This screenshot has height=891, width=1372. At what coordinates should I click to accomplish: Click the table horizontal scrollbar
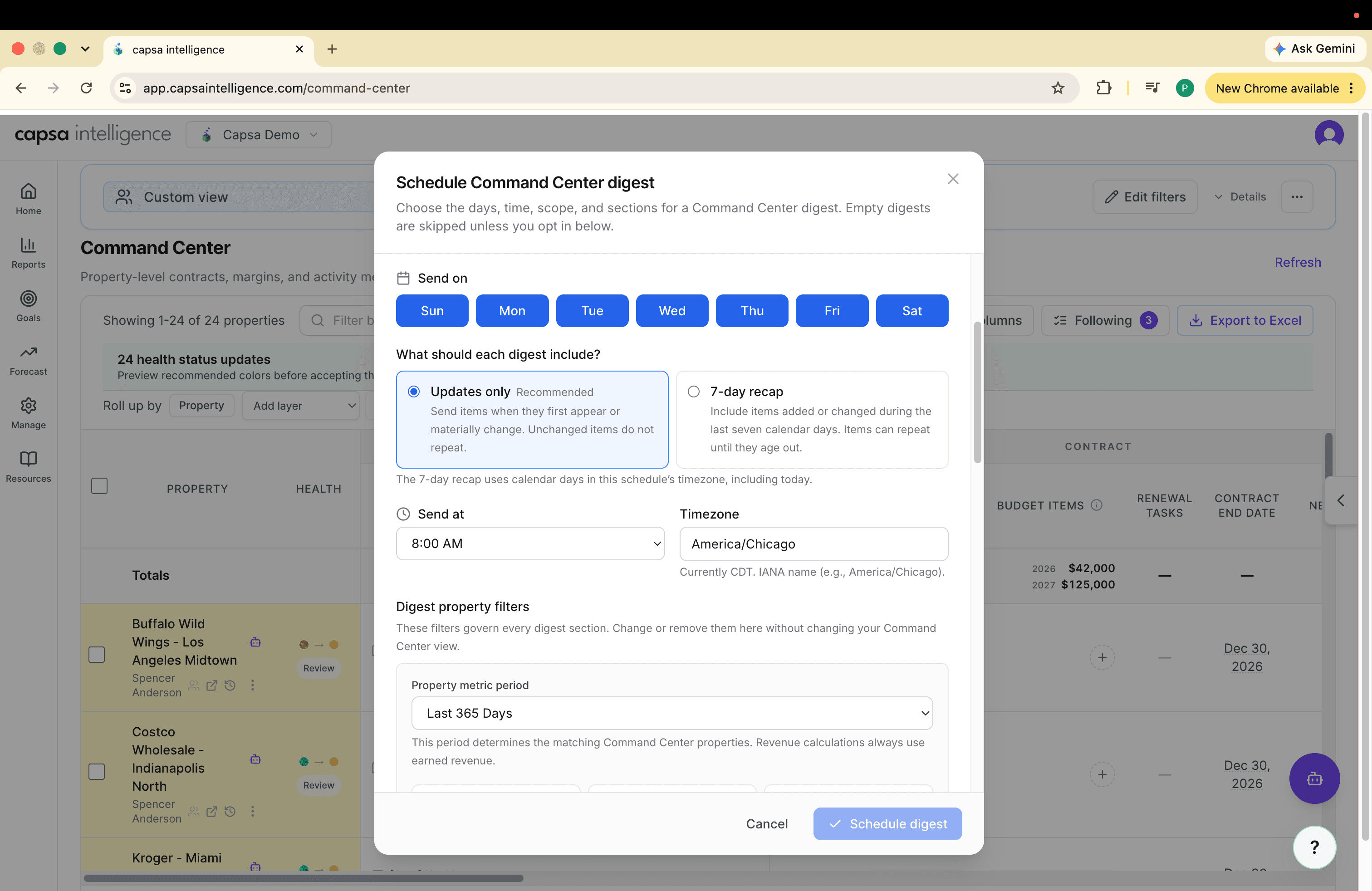pyautogui.click(x=303, y=878)
